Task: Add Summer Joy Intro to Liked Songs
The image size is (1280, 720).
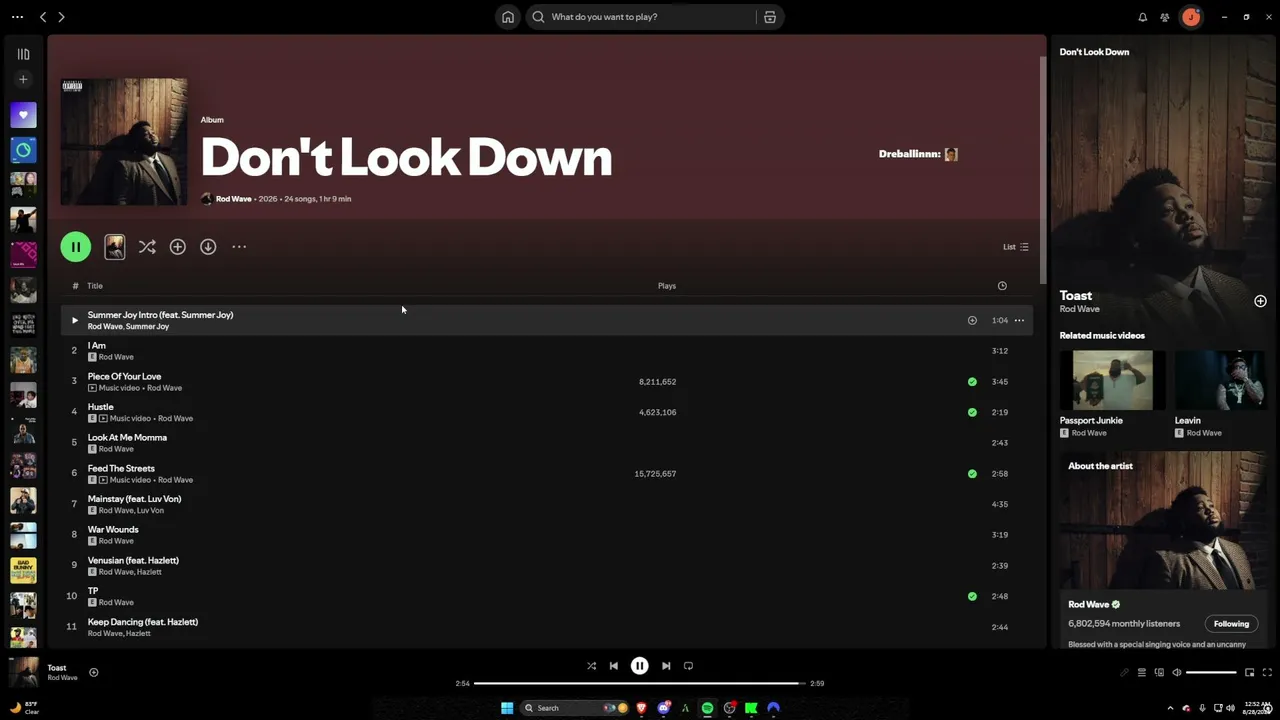Action: pyautogui.click(x=972, y=320)
